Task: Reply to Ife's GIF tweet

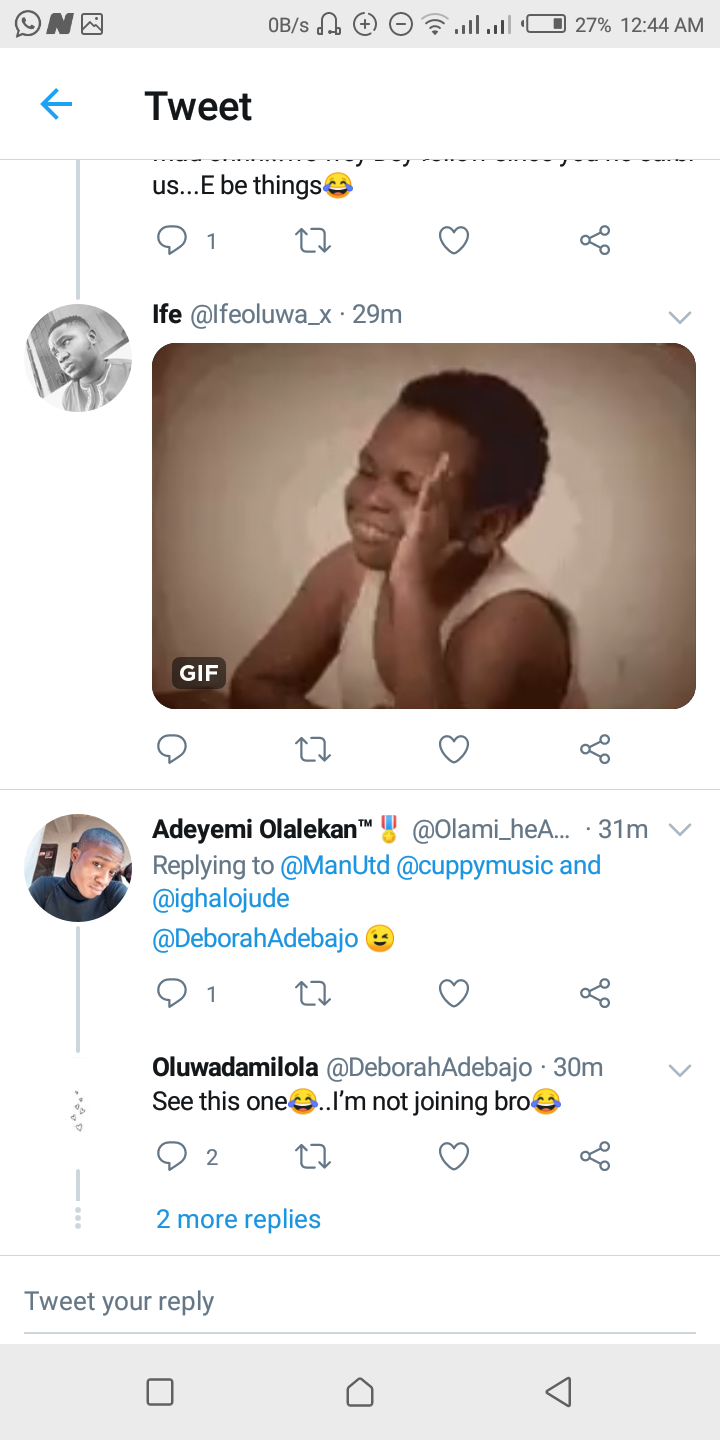Action: (x=172, y=749)
